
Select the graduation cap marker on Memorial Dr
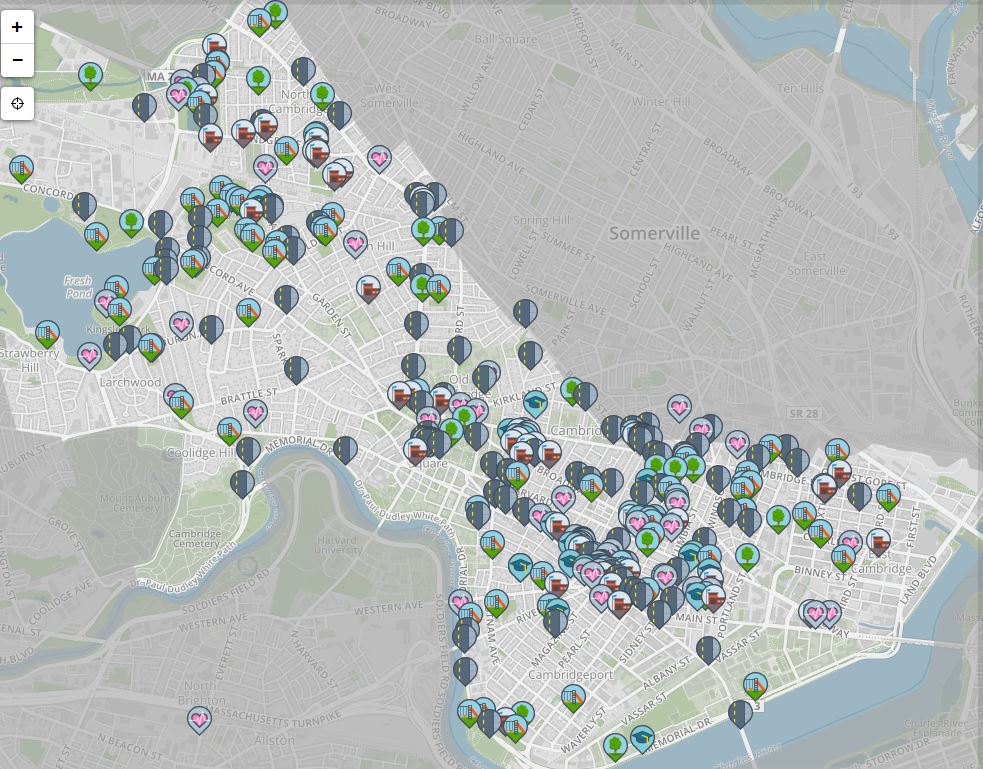(x=642, y=738)
